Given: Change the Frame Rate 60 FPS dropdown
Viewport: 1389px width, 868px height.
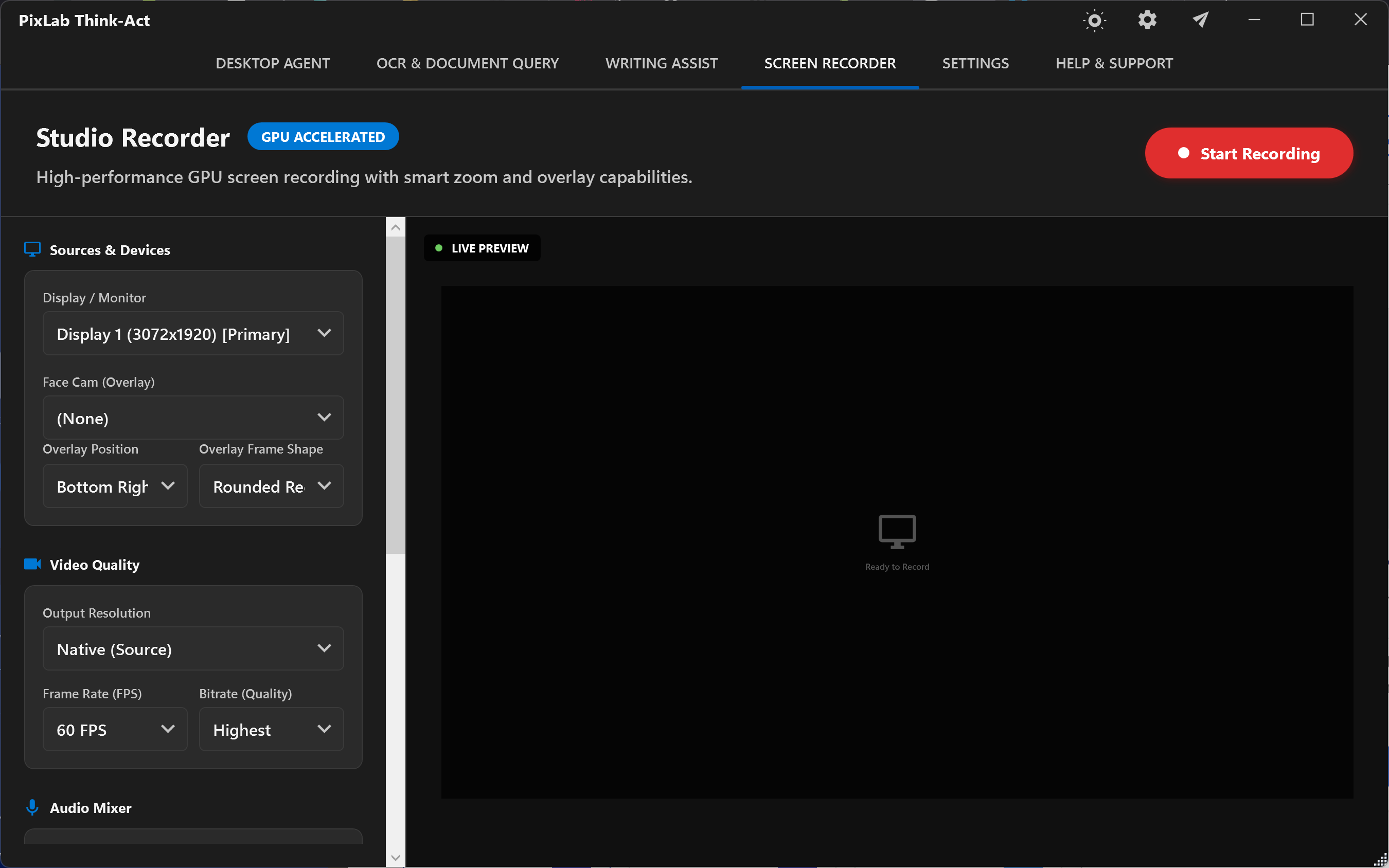Looking at the screenshot, I should [115, 730].
